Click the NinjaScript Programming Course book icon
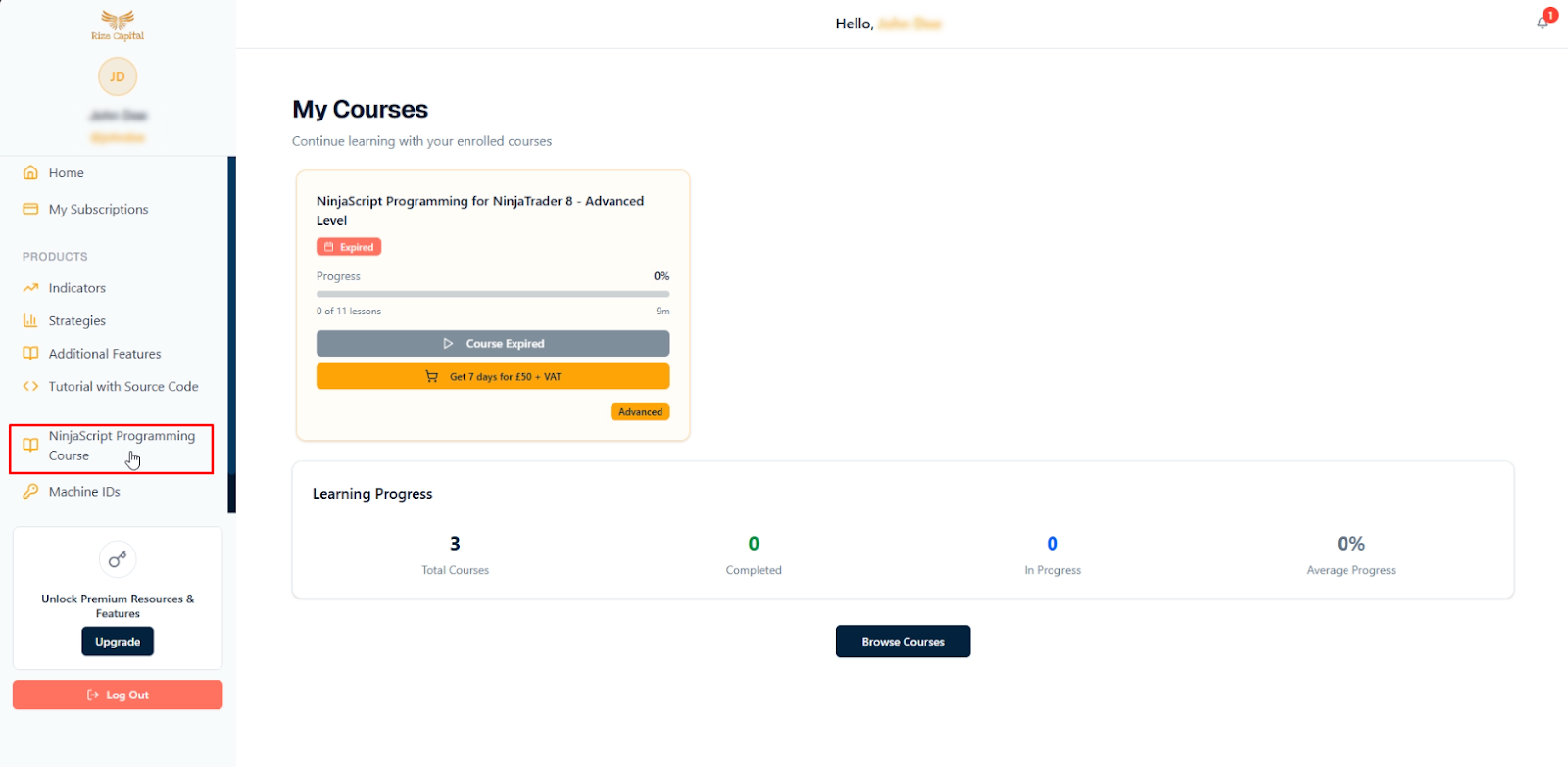The width and height of the screenshot is (1568, 767). click(x=30, y=445)
